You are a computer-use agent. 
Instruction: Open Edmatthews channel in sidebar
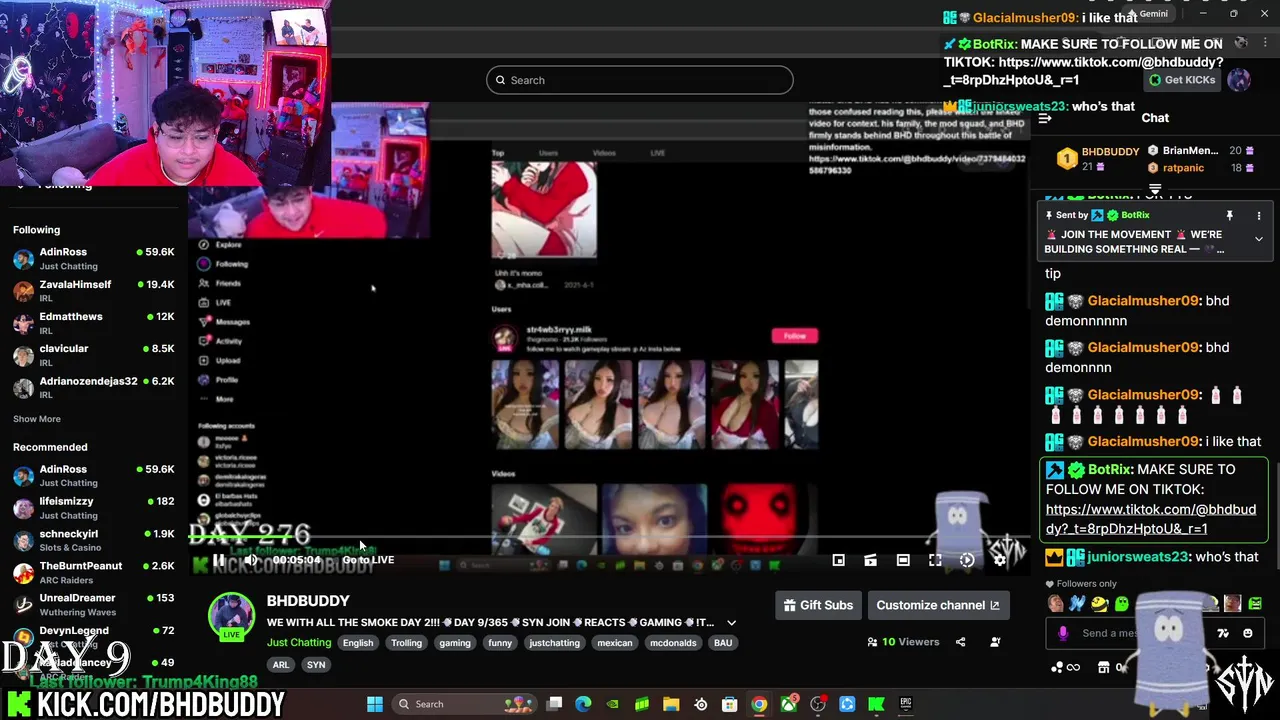(x=92, y=323)
